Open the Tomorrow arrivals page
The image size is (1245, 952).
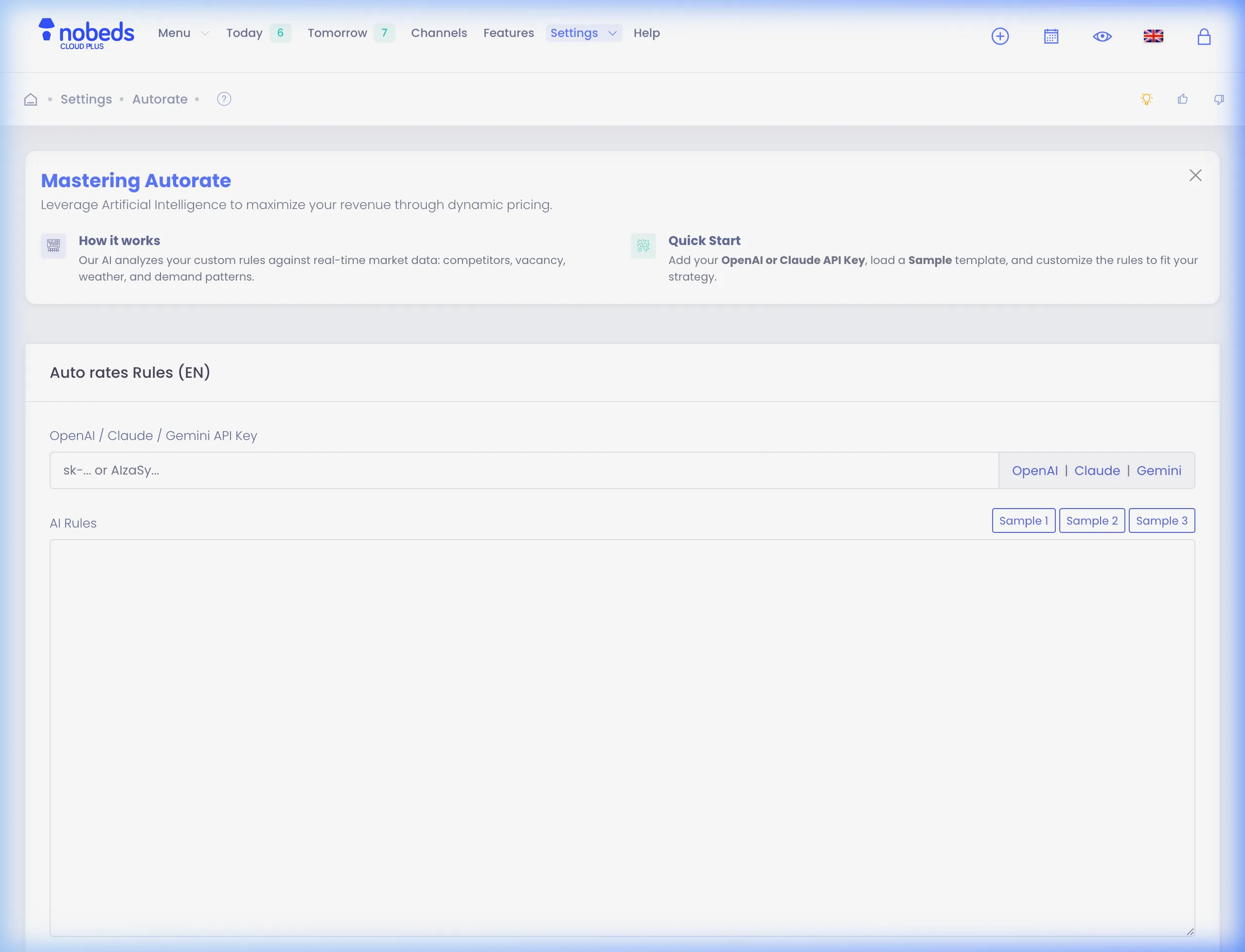pos(337,33)
